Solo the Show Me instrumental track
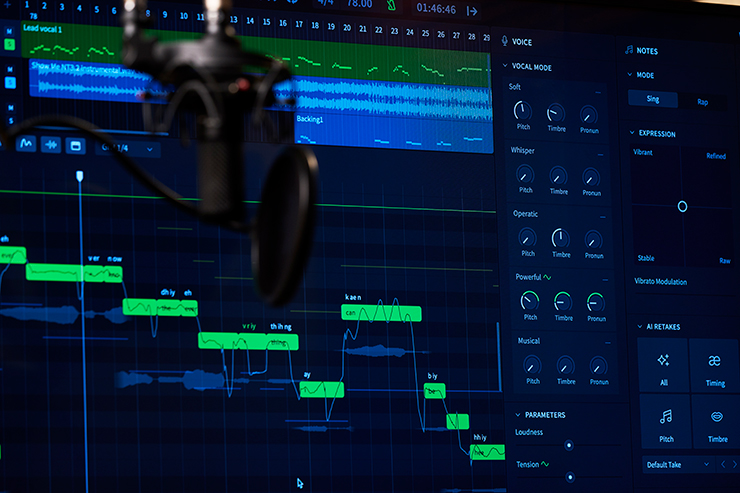 point(10,82)
